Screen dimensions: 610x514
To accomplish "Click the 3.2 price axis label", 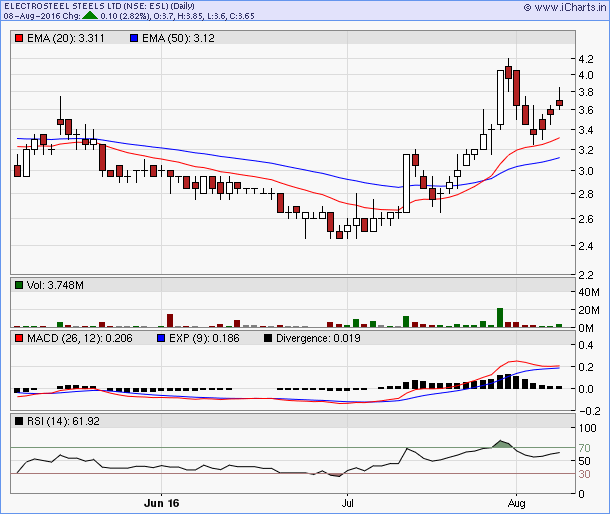I will tap(586, 150).
